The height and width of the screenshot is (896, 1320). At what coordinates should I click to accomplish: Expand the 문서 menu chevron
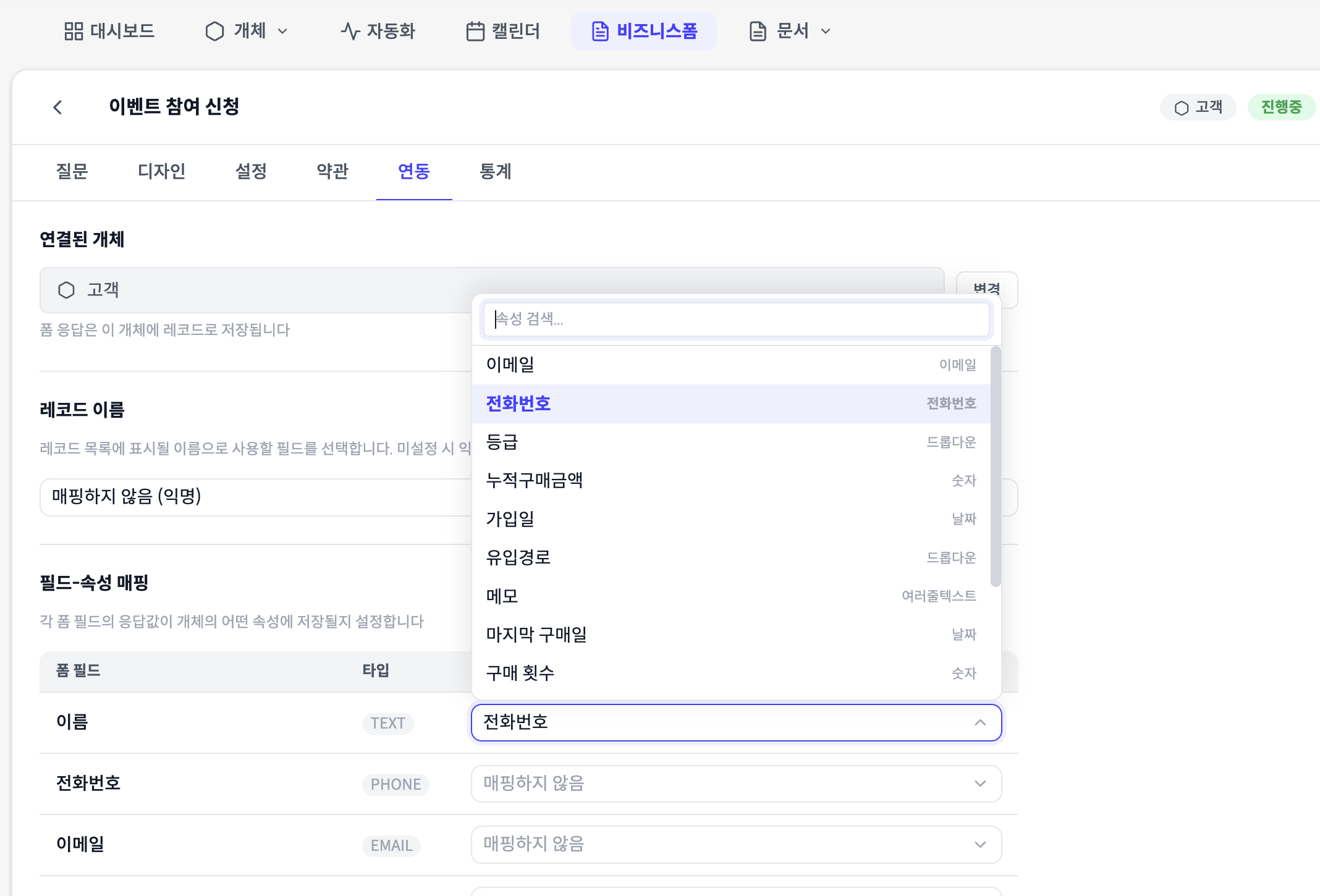pyautogui.click(x=826, y=32)
